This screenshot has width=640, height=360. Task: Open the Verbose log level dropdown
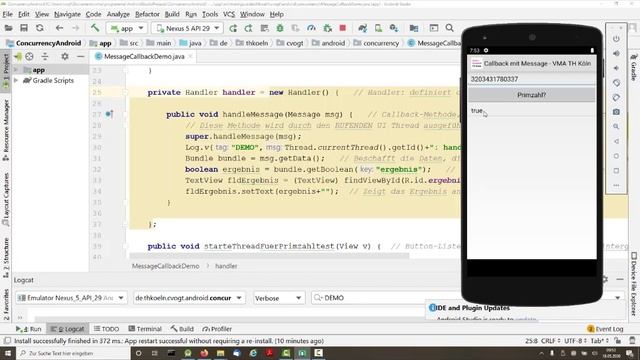coord(278,298)
